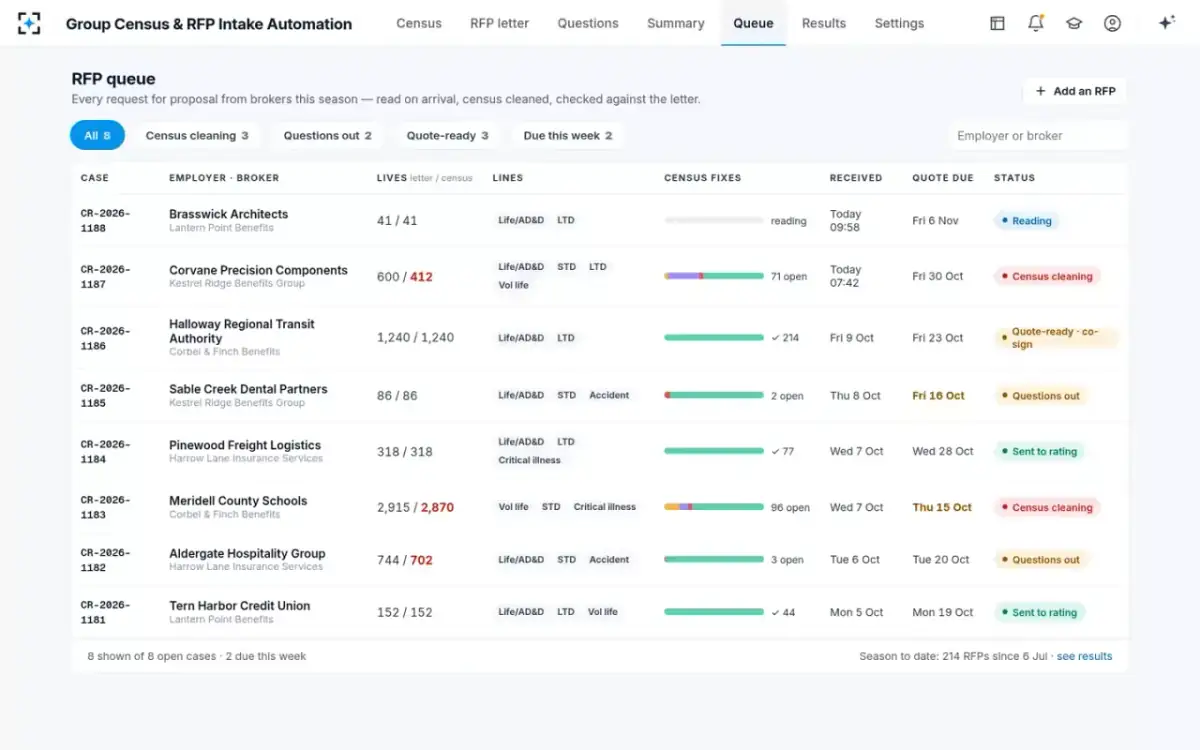Click the red 412 census lives count
This screenshot has width=1200, height=750.
point(421,277)
